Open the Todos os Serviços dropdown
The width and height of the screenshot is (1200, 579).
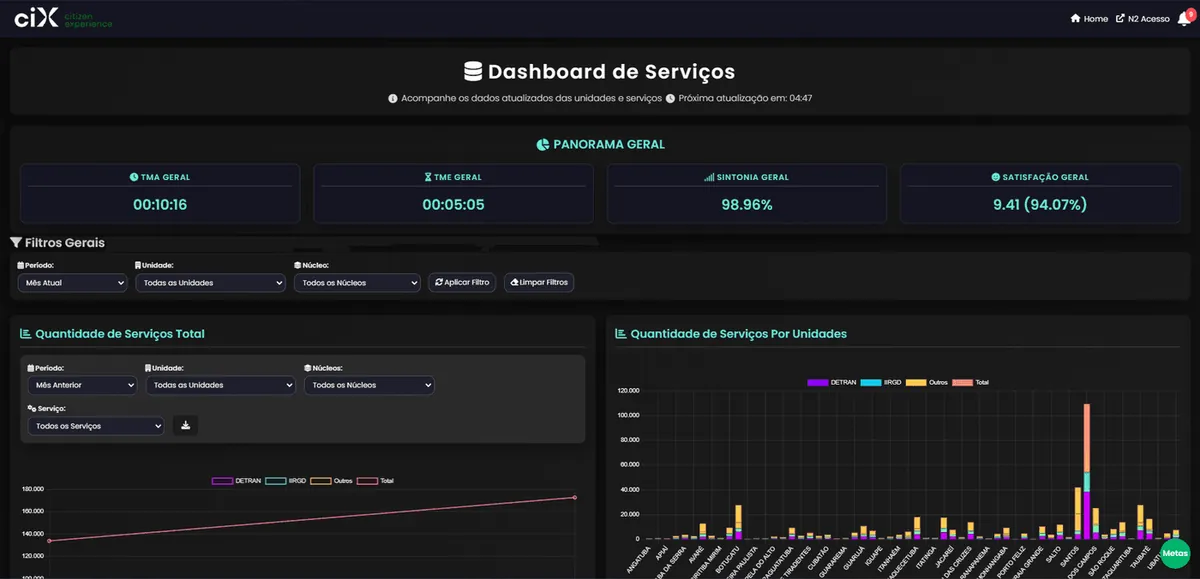[96, 426]
